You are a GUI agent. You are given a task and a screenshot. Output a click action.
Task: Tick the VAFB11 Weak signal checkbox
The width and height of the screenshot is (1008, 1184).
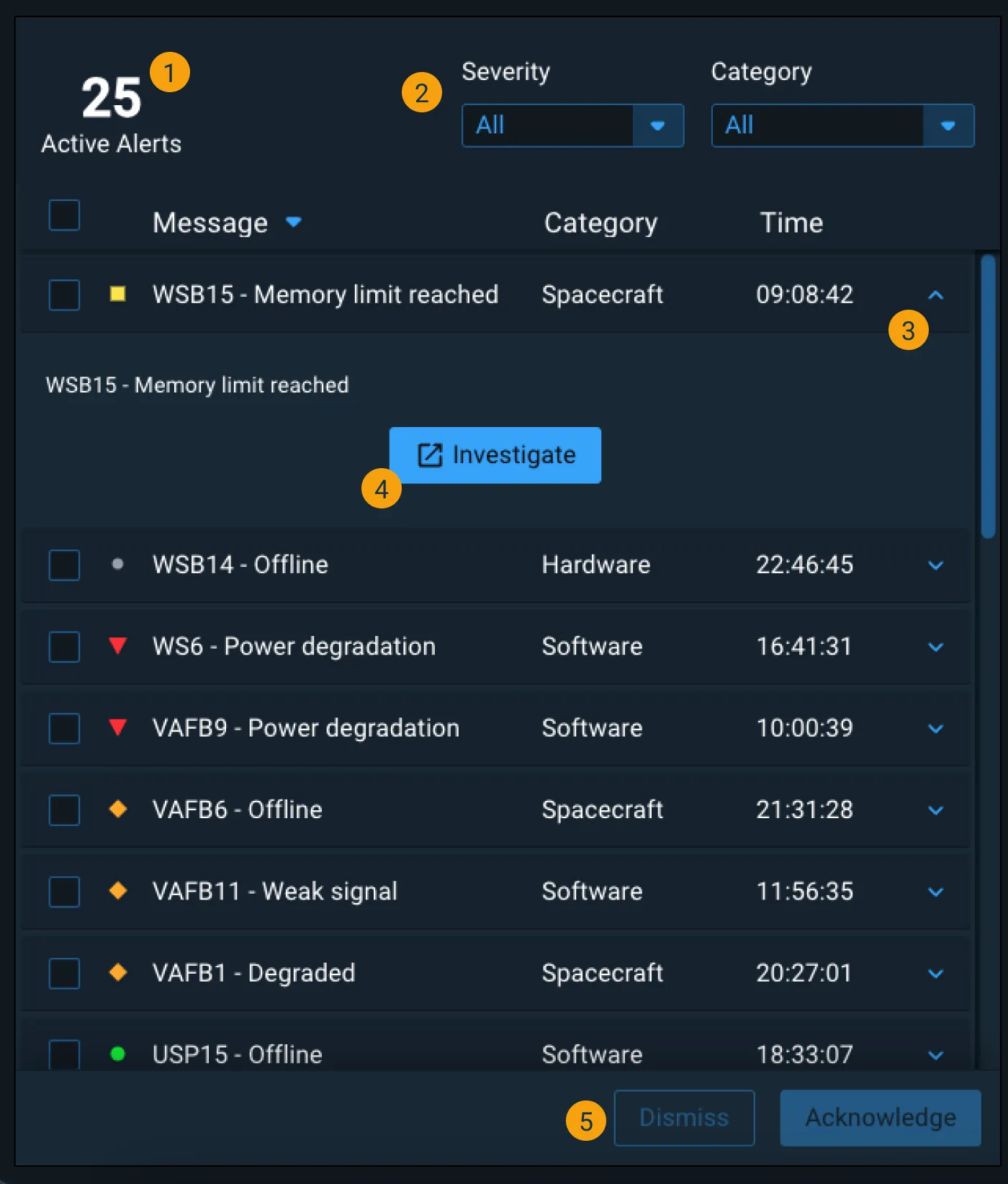(x=64, y=892)
